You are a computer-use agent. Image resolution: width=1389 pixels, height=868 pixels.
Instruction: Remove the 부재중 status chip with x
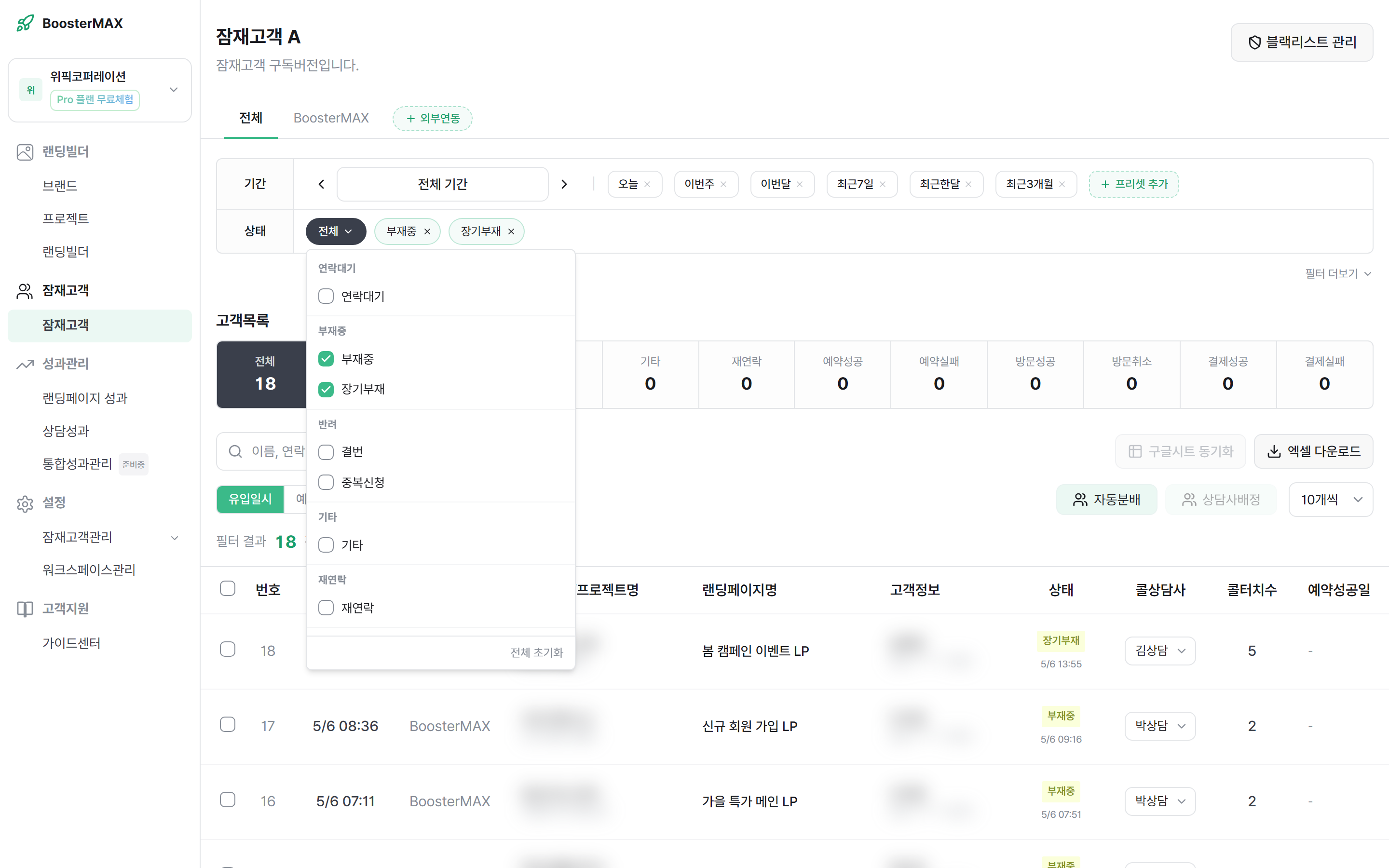click(427, 231)
